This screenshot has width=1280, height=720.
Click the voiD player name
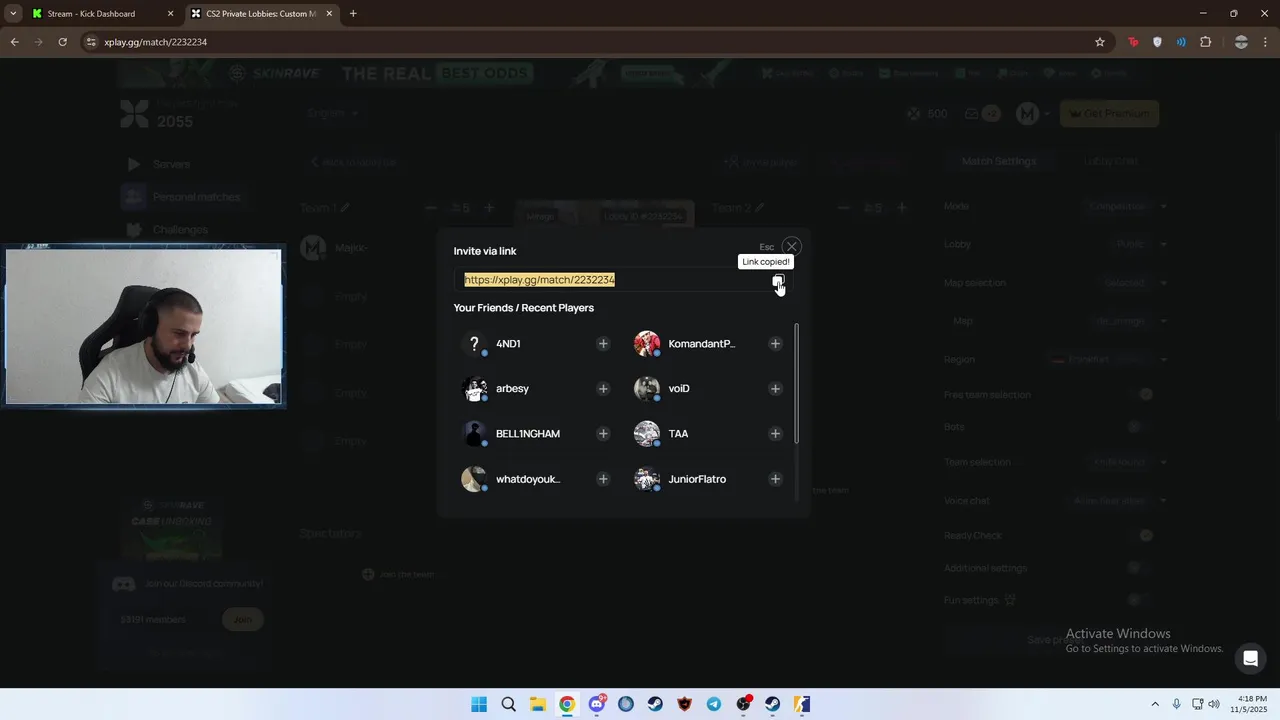[679, 389]
